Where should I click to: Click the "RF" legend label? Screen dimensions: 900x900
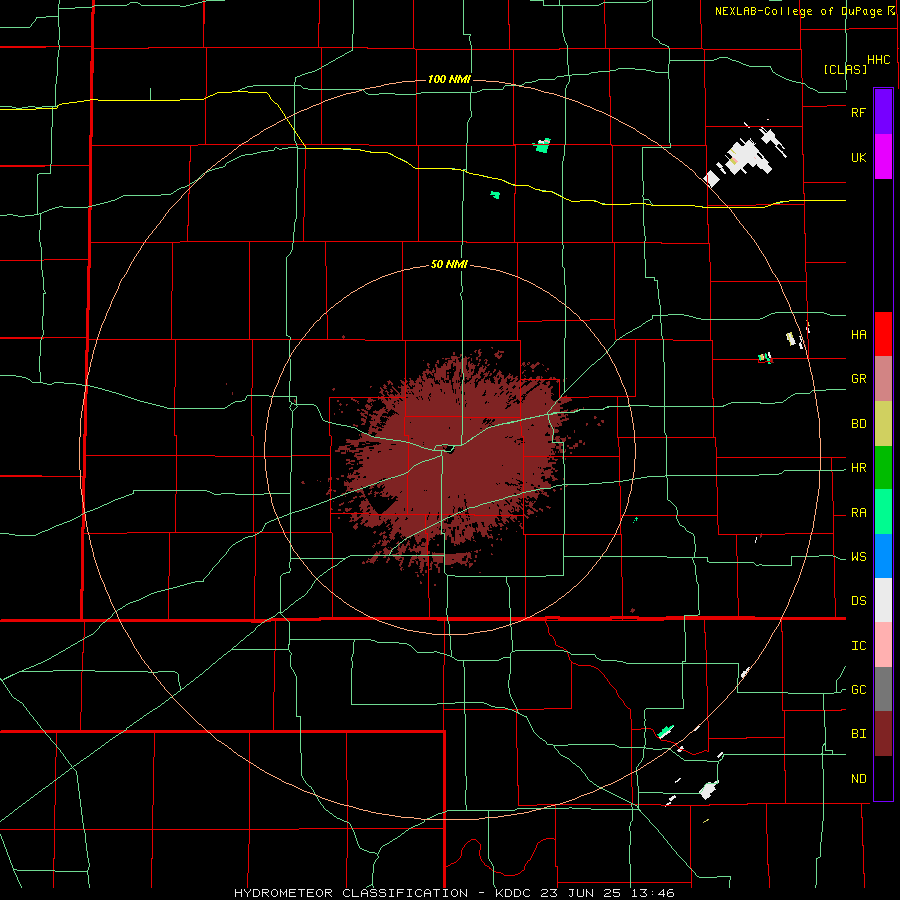(x=858, y=112)
